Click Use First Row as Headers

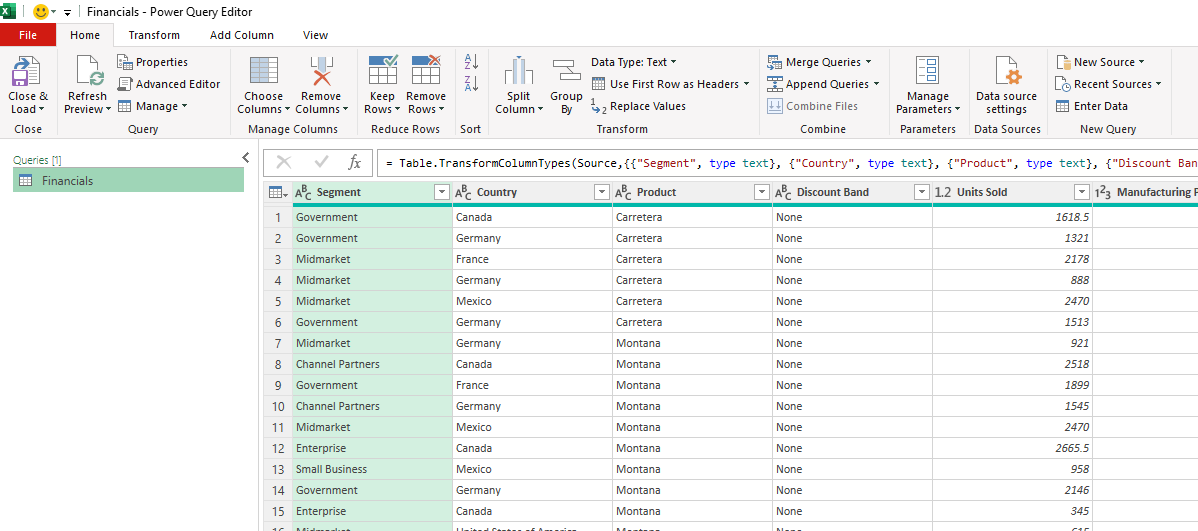click(670, 84)
